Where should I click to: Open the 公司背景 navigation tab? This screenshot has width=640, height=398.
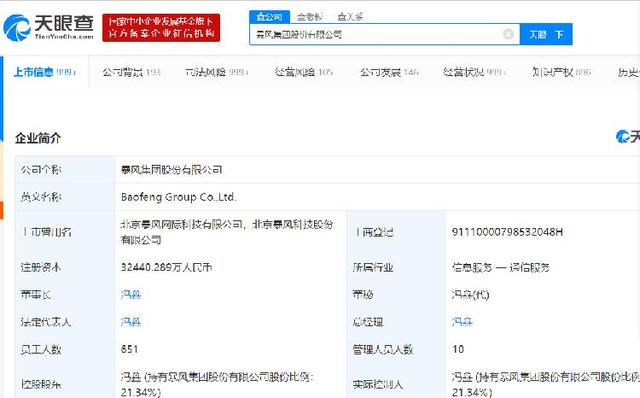pyautogui.click(x=131, y=72)
